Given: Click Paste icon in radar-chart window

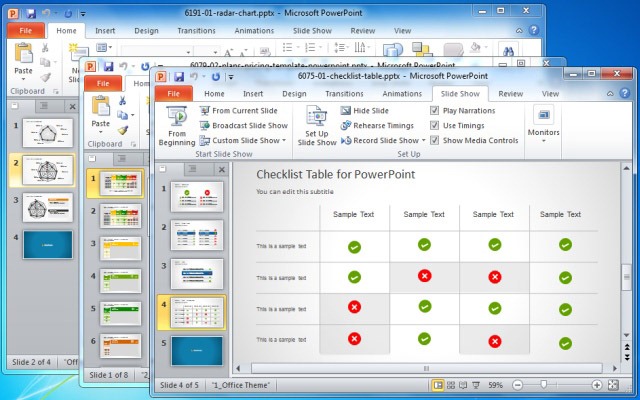Looking at the screenshot, I should [24, 53].
